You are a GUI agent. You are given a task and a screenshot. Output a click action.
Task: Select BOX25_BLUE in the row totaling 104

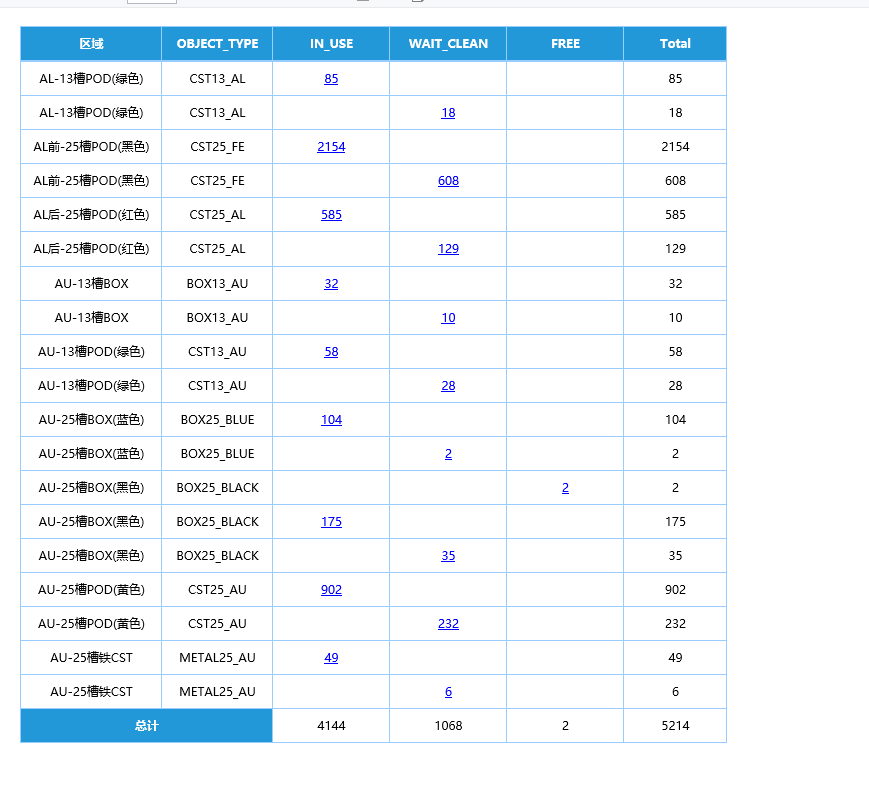pyautogui.click(x=217, y=420)
